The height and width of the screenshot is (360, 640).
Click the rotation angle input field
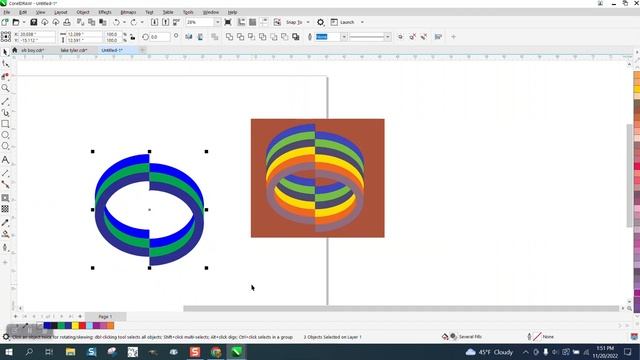point(160,37)
